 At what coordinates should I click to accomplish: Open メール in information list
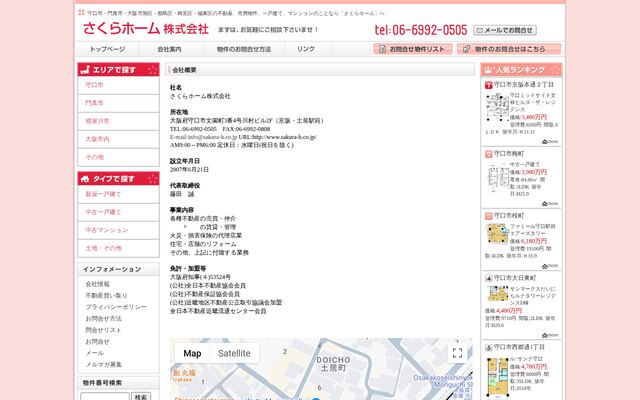coord(94,353)
